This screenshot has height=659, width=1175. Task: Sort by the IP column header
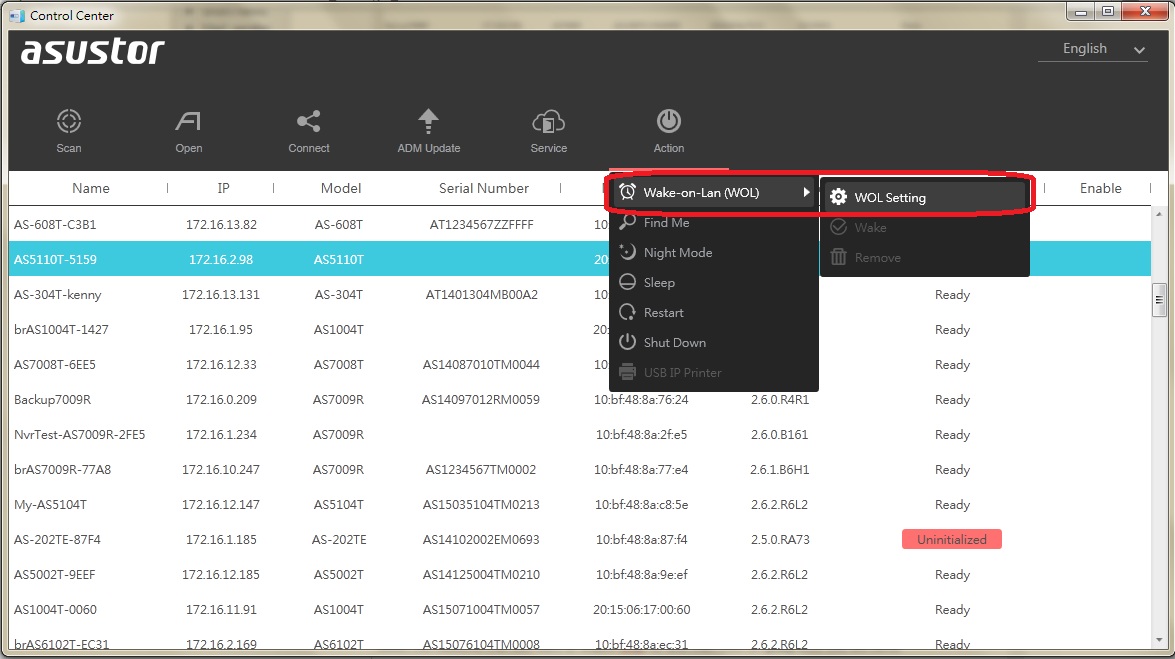coord(223,188)
